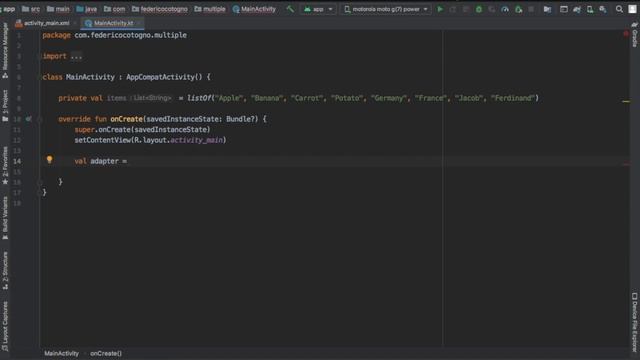The height and width of the screenshot is (360, 640).
Task: Open the Run Anything window icon
Action: click(x=564, y=9)
